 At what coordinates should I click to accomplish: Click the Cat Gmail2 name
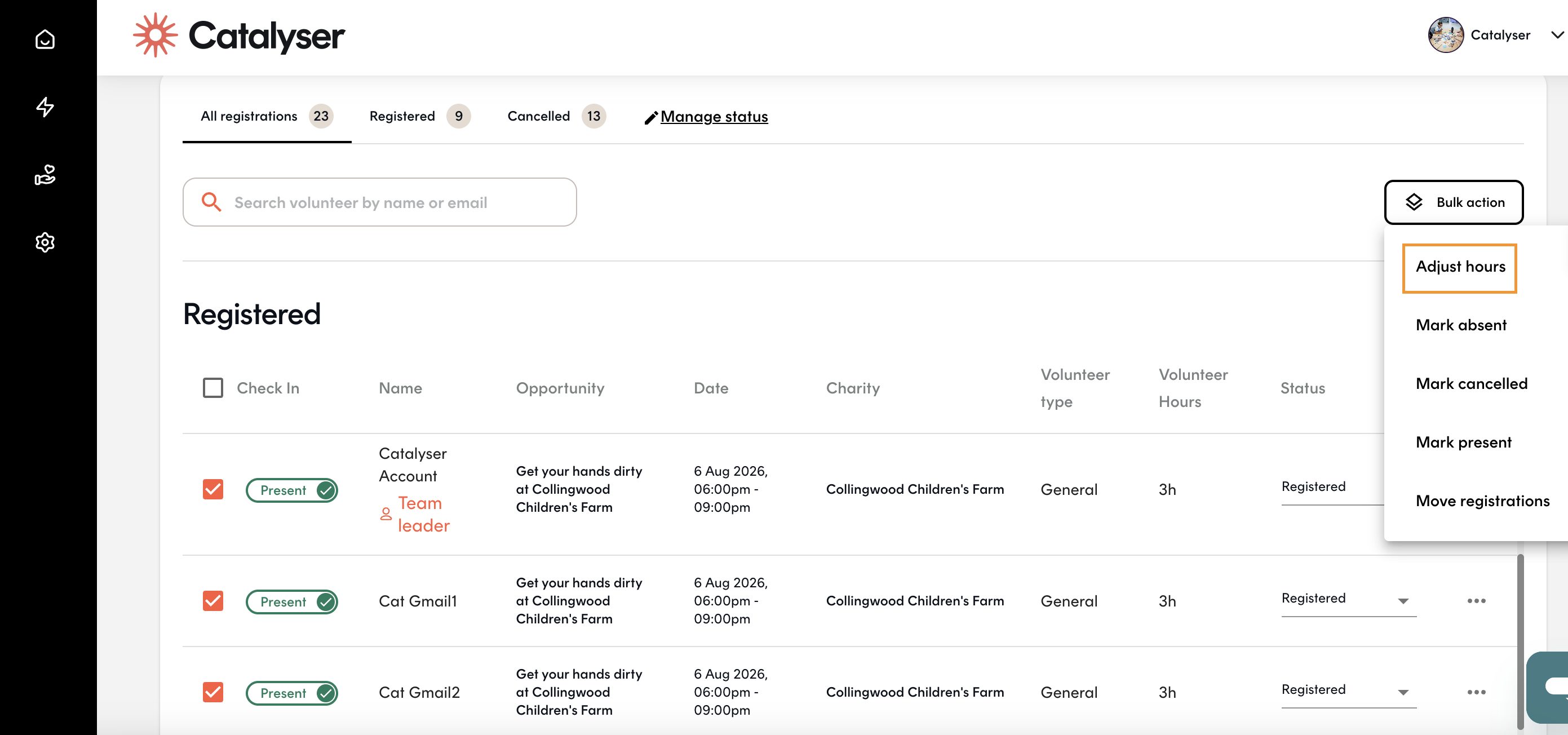pyautogui.click(x=419, y=692)
